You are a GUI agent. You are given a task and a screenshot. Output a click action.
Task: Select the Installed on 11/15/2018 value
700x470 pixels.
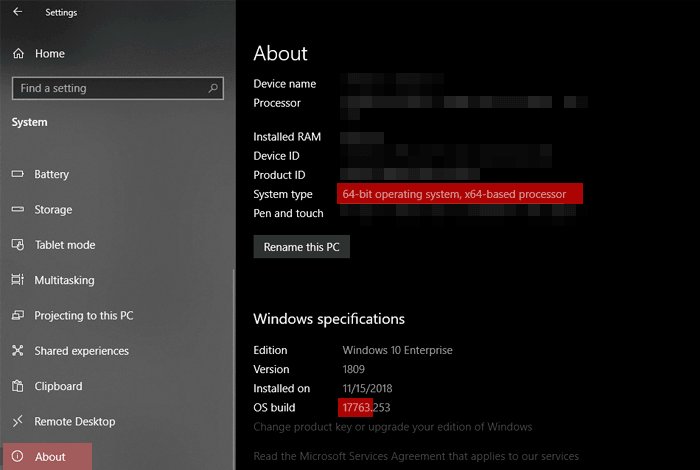tap(367, 388)
